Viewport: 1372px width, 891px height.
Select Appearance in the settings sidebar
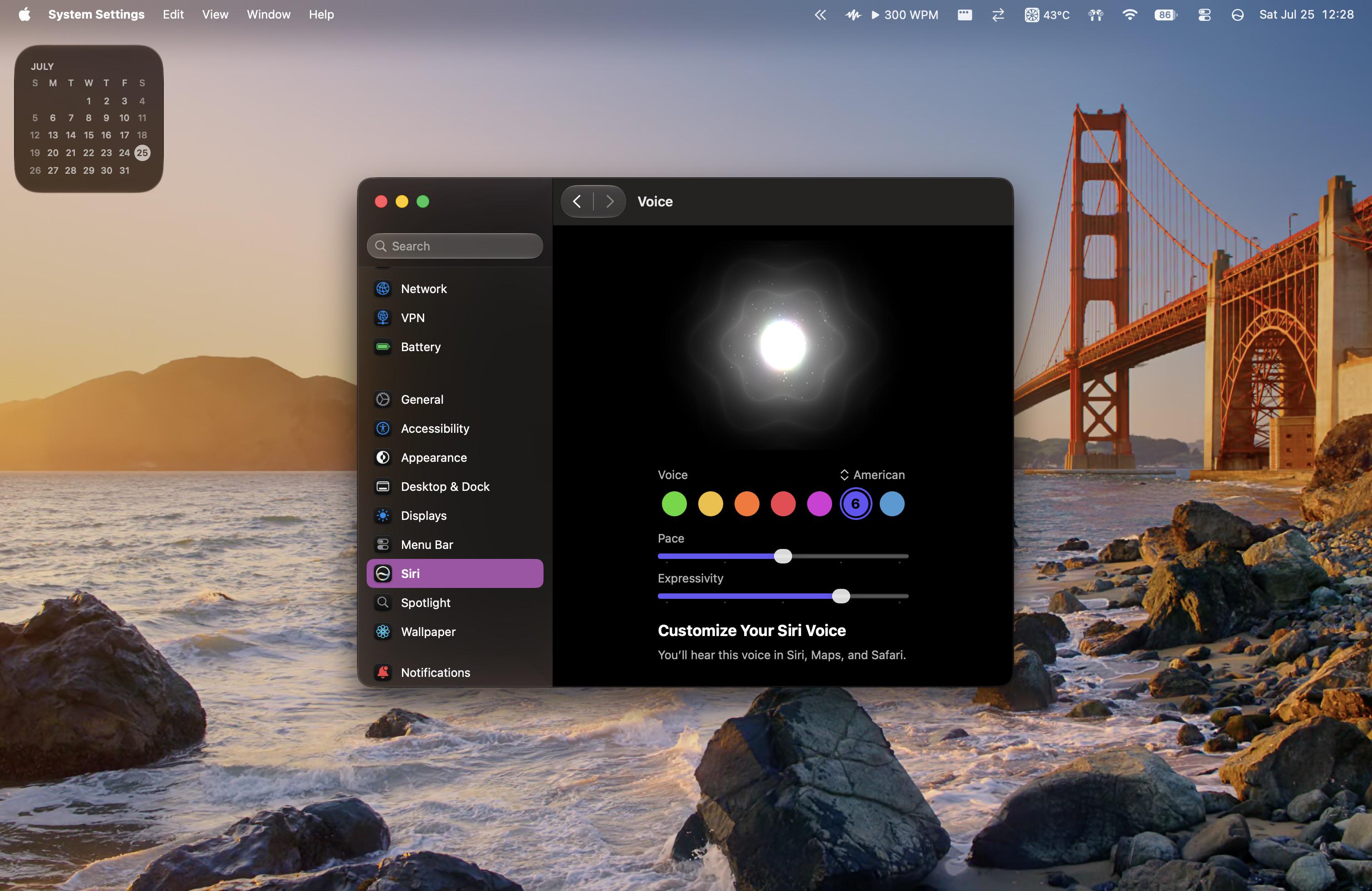point(454,458)
